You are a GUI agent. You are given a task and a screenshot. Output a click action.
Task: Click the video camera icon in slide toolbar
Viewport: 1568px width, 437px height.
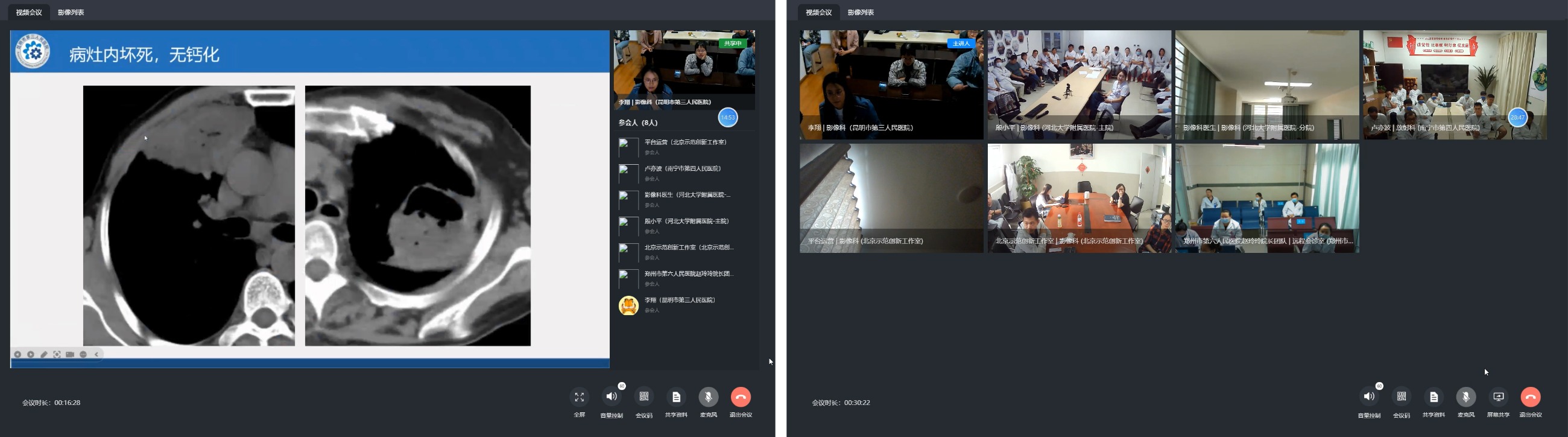pos(70,354)
